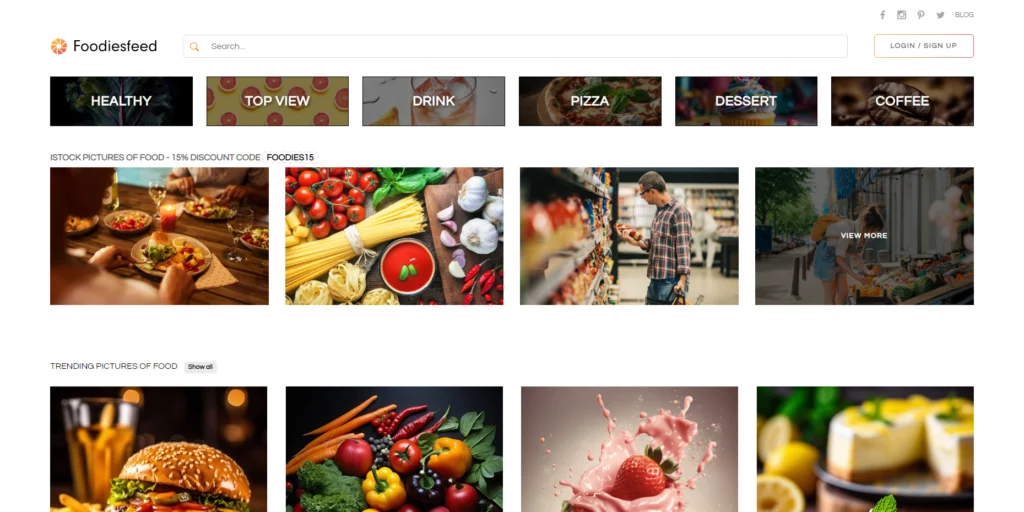Open the Facebook icon link

point(882,15)
